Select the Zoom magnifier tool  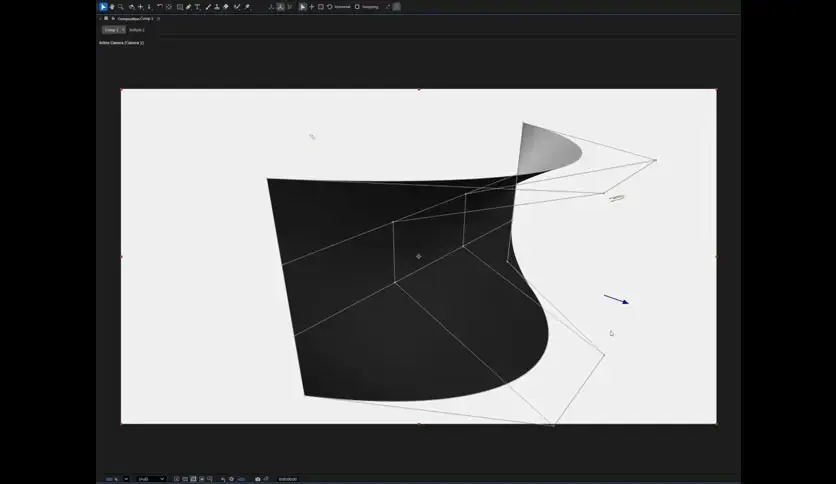(x=121, y=7)
